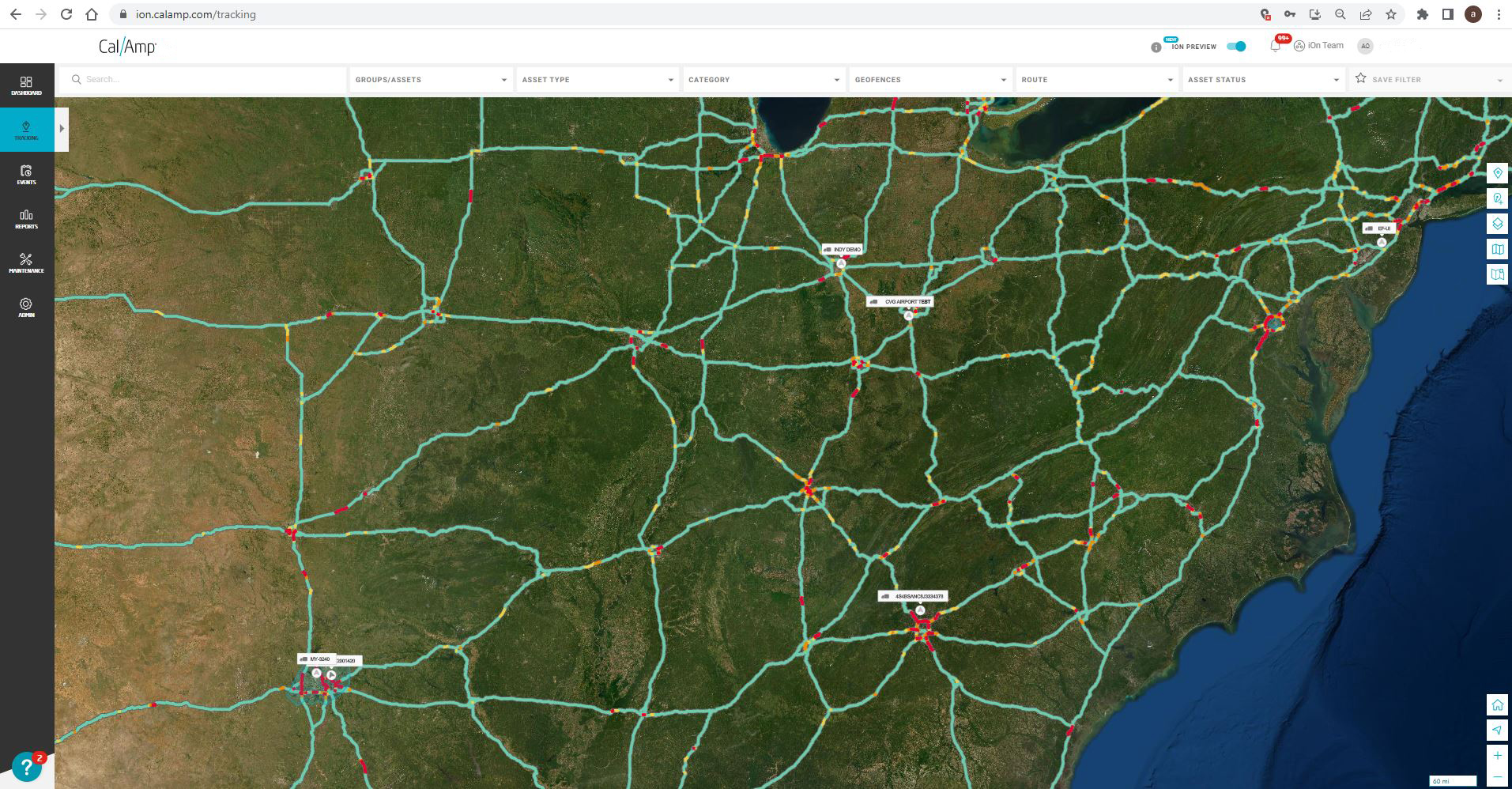
Task: Reset map with the home icon
Action: coord(1497,704)
